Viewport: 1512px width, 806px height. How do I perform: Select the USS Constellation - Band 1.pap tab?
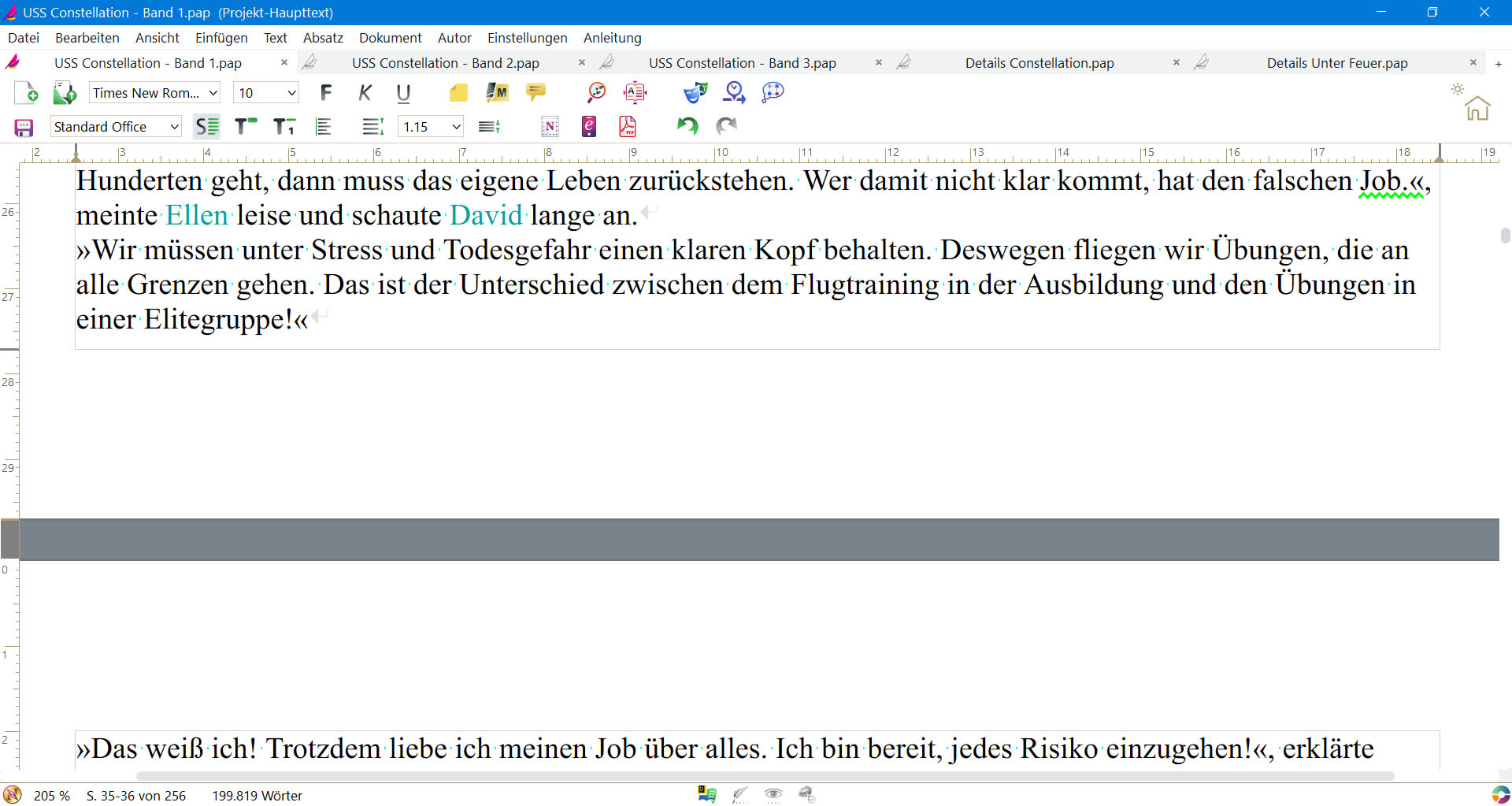[x=148, y=63]
